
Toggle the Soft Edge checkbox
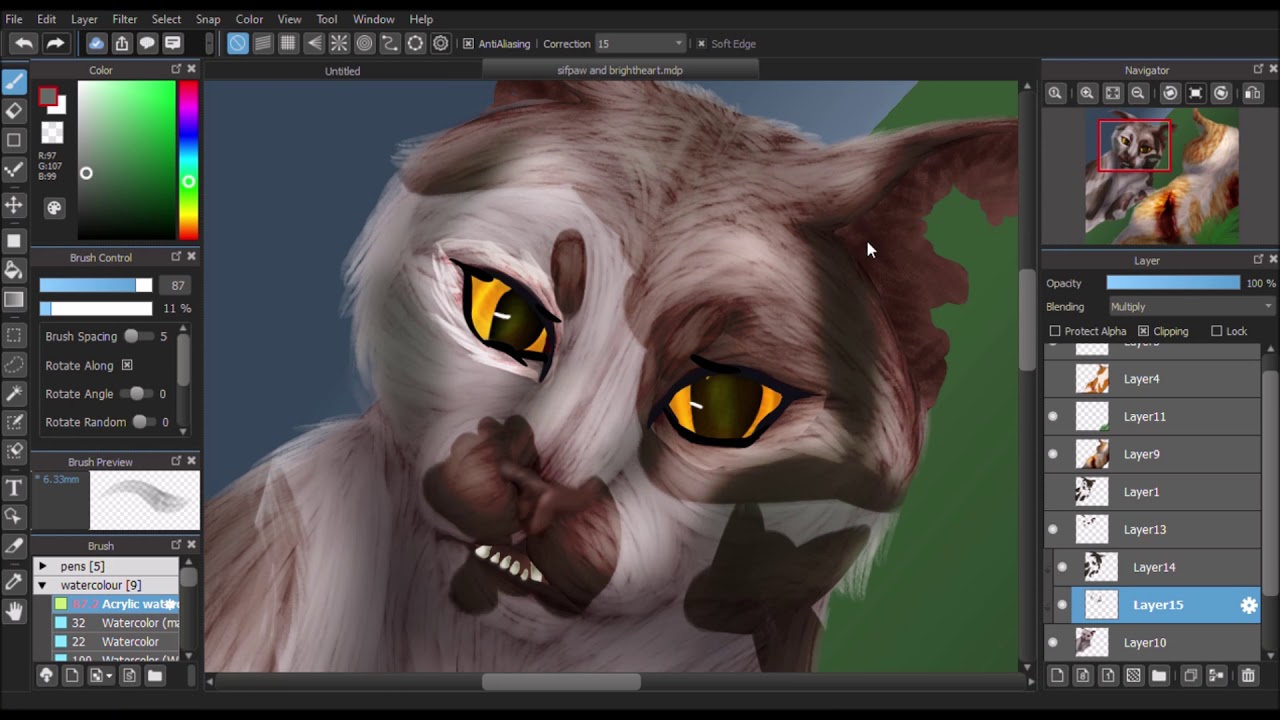tap(701, 44)
